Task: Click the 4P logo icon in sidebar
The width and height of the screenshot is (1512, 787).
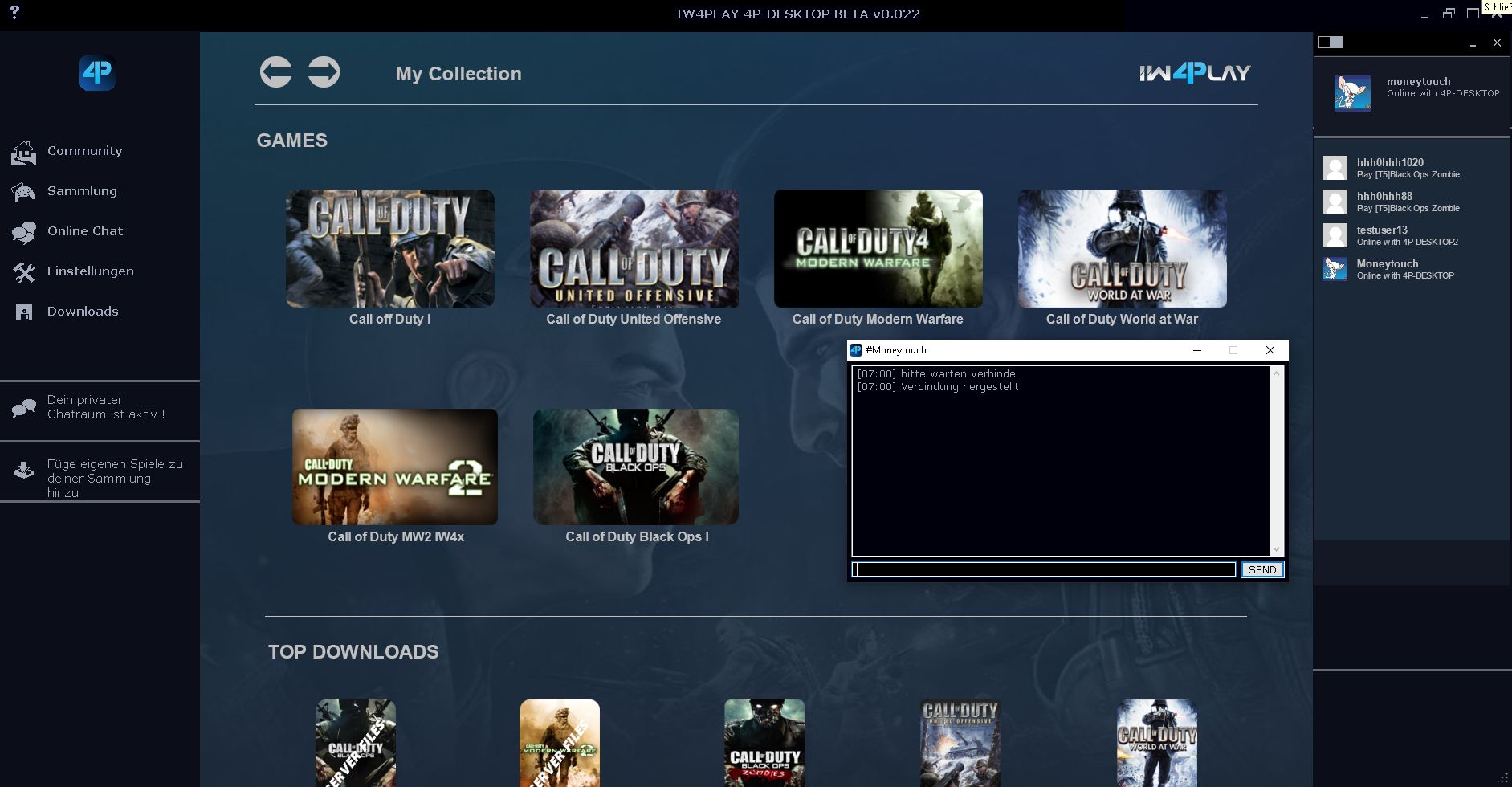Action: [x=97, y=73]
